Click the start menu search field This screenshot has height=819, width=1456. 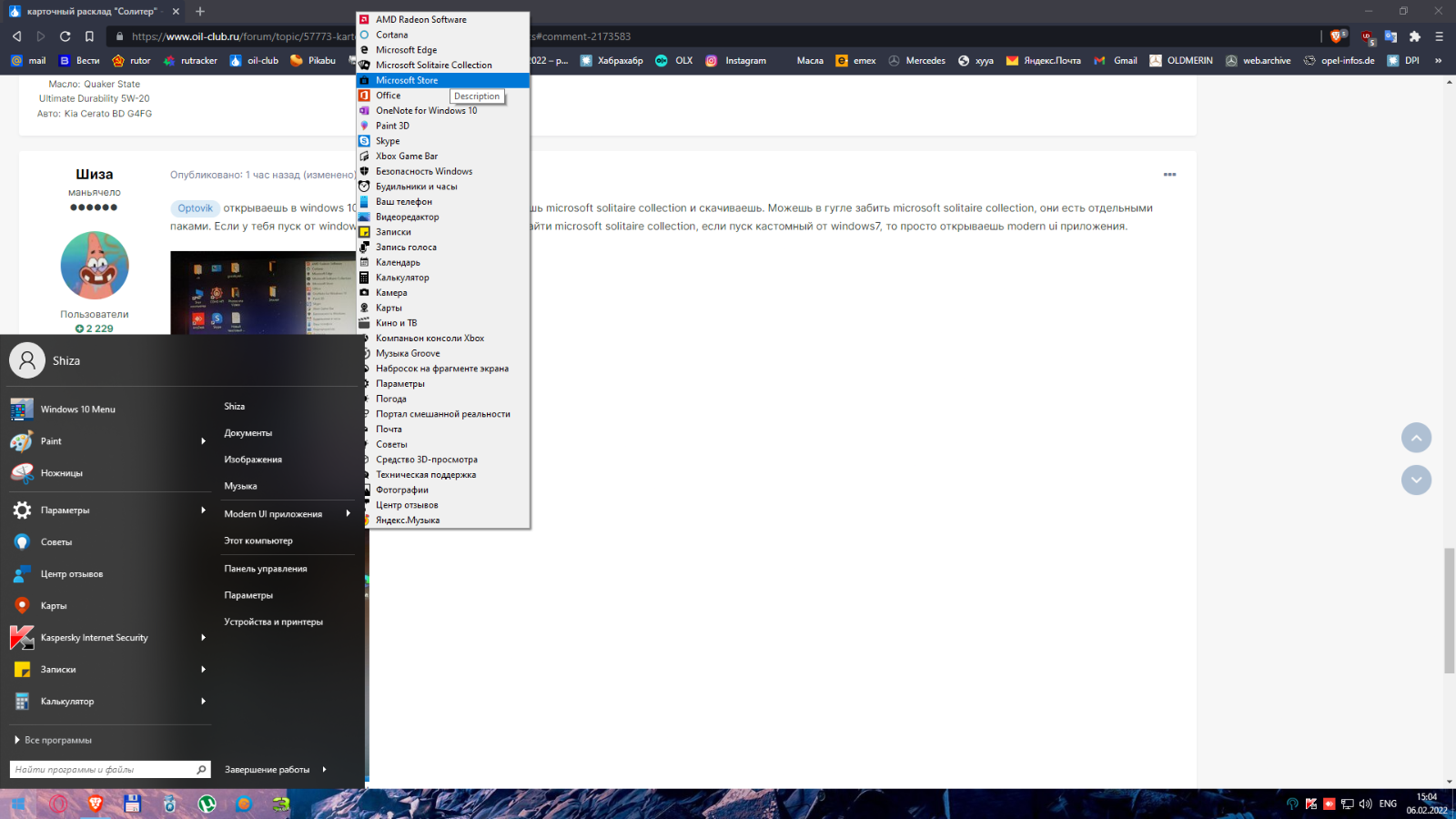pyautogui.click(x=110, y=770)
